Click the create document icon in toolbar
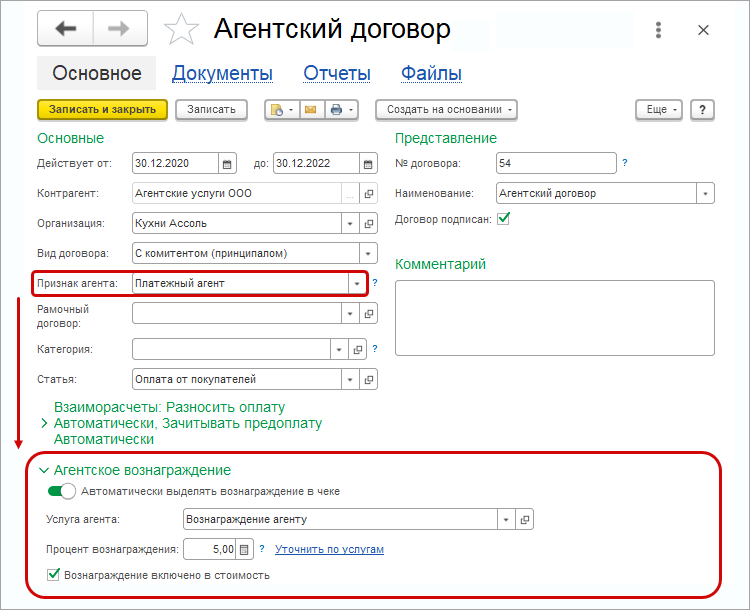 click(x=277, y=110)
